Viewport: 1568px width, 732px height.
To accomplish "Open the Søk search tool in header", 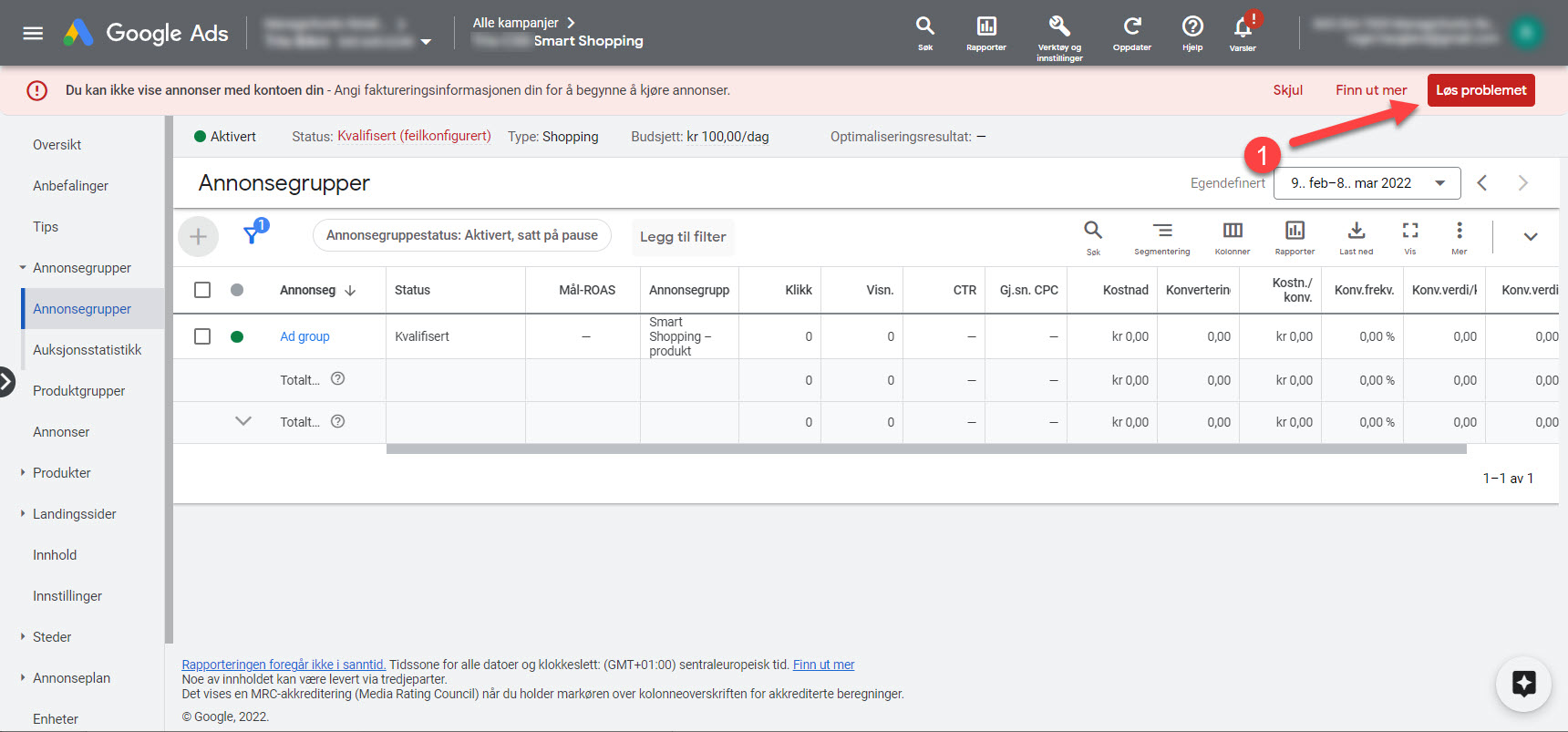I will 925,34.
